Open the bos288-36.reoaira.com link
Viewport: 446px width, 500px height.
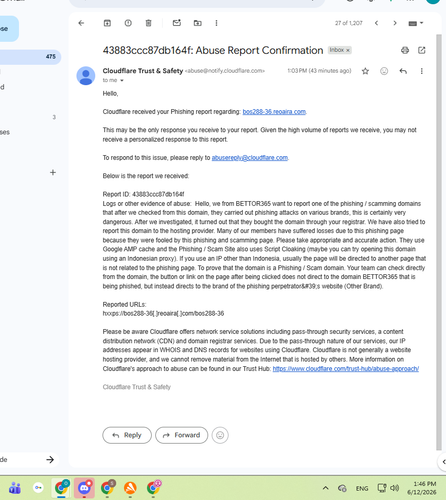(274, 112)
